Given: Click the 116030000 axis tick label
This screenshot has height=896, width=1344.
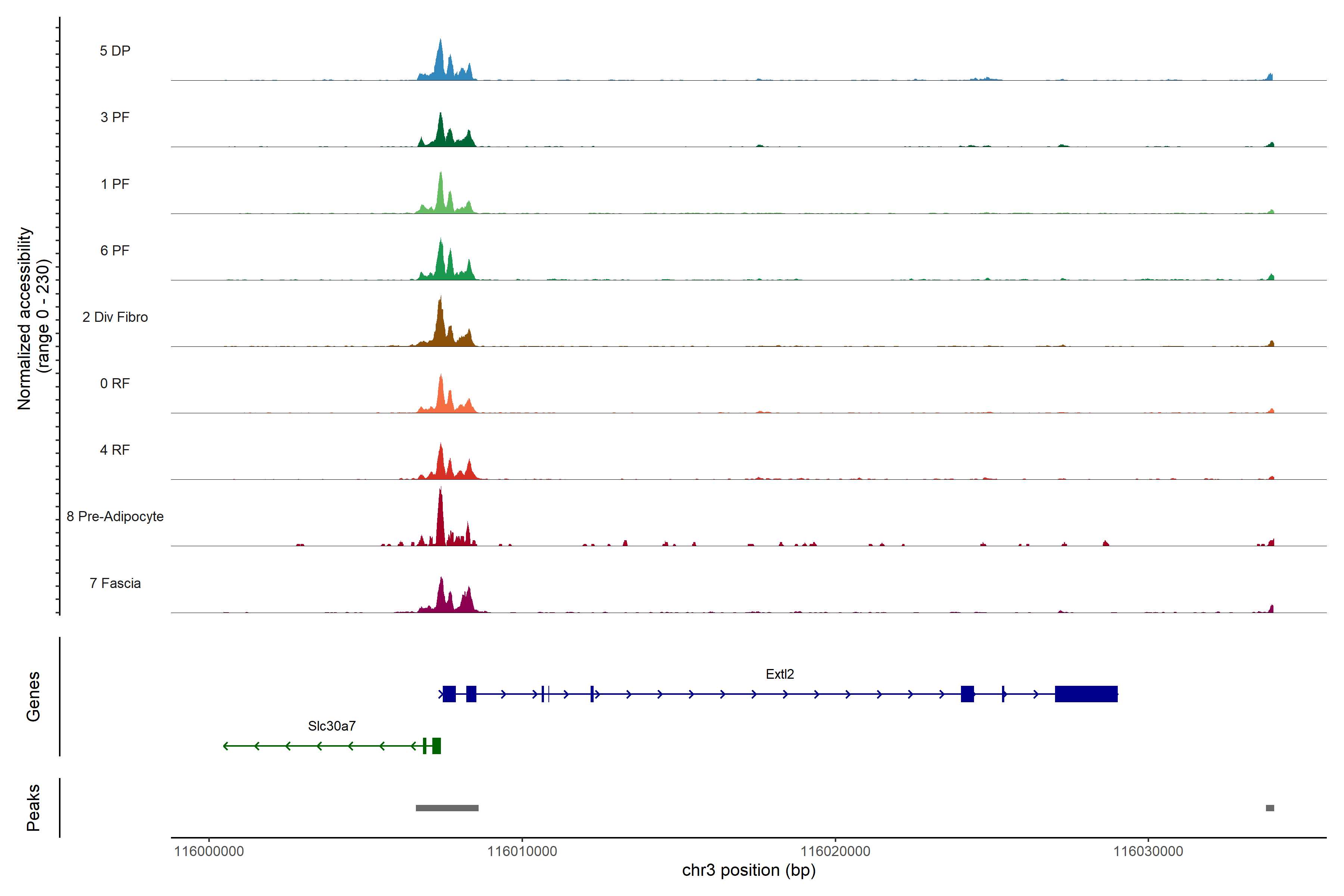Looking at the screenshot, I should click(x=1148, y=852).
